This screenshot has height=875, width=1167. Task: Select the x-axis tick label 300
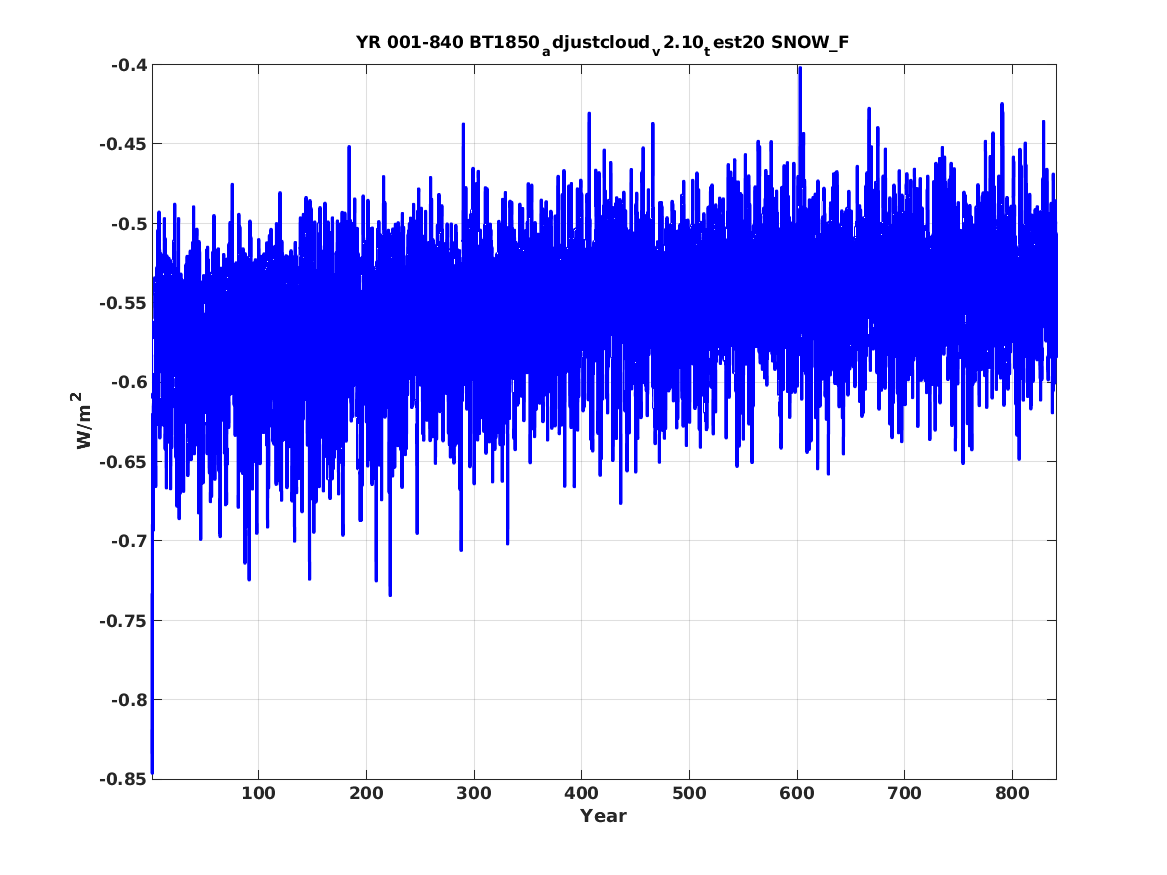pos(474,793)
